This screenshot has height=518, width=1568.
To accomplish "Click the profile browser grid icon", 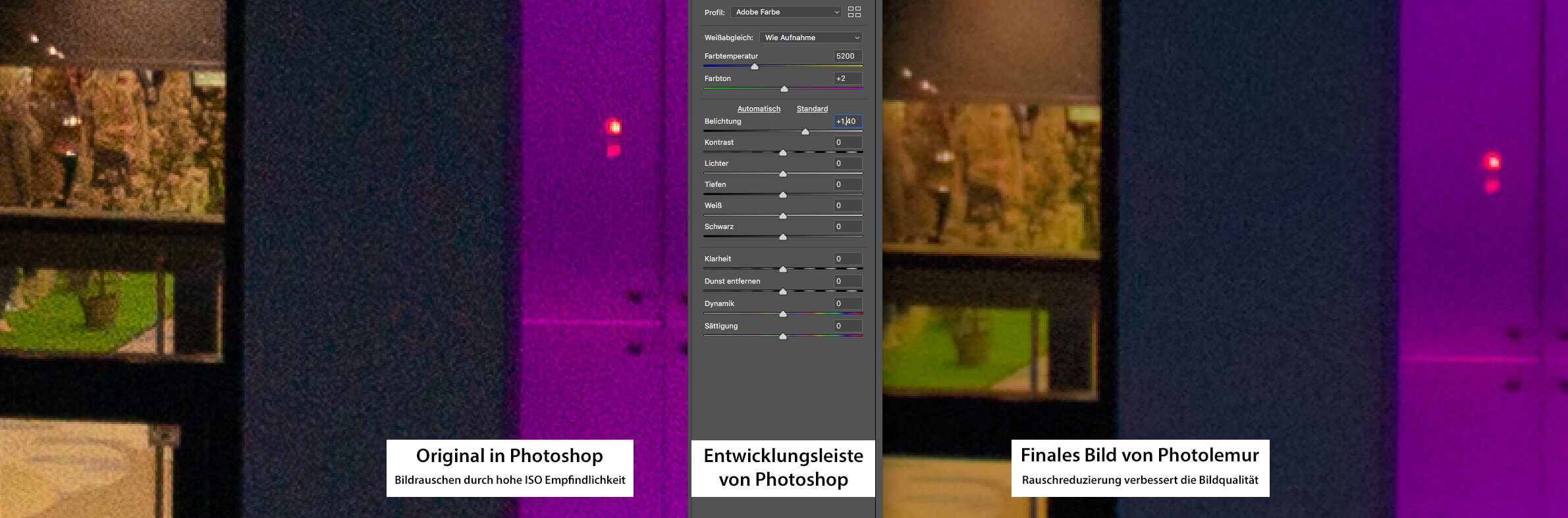I will (854, 12).
